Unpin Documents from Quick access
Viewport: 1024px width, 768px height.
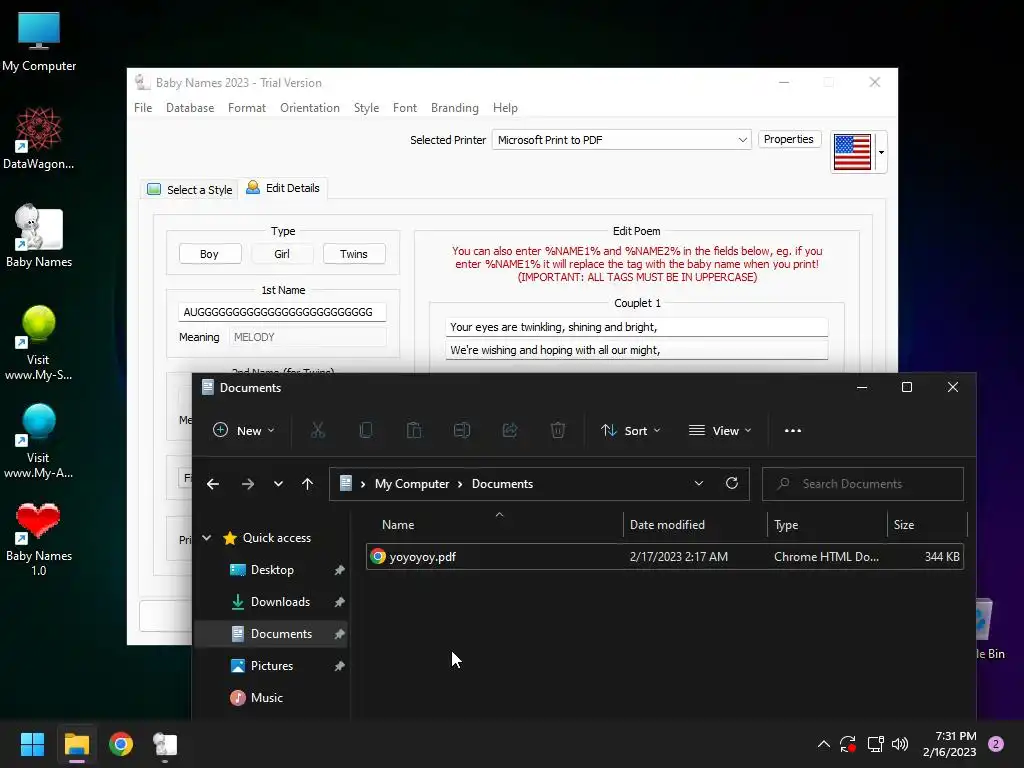click(x=340, y=634)
